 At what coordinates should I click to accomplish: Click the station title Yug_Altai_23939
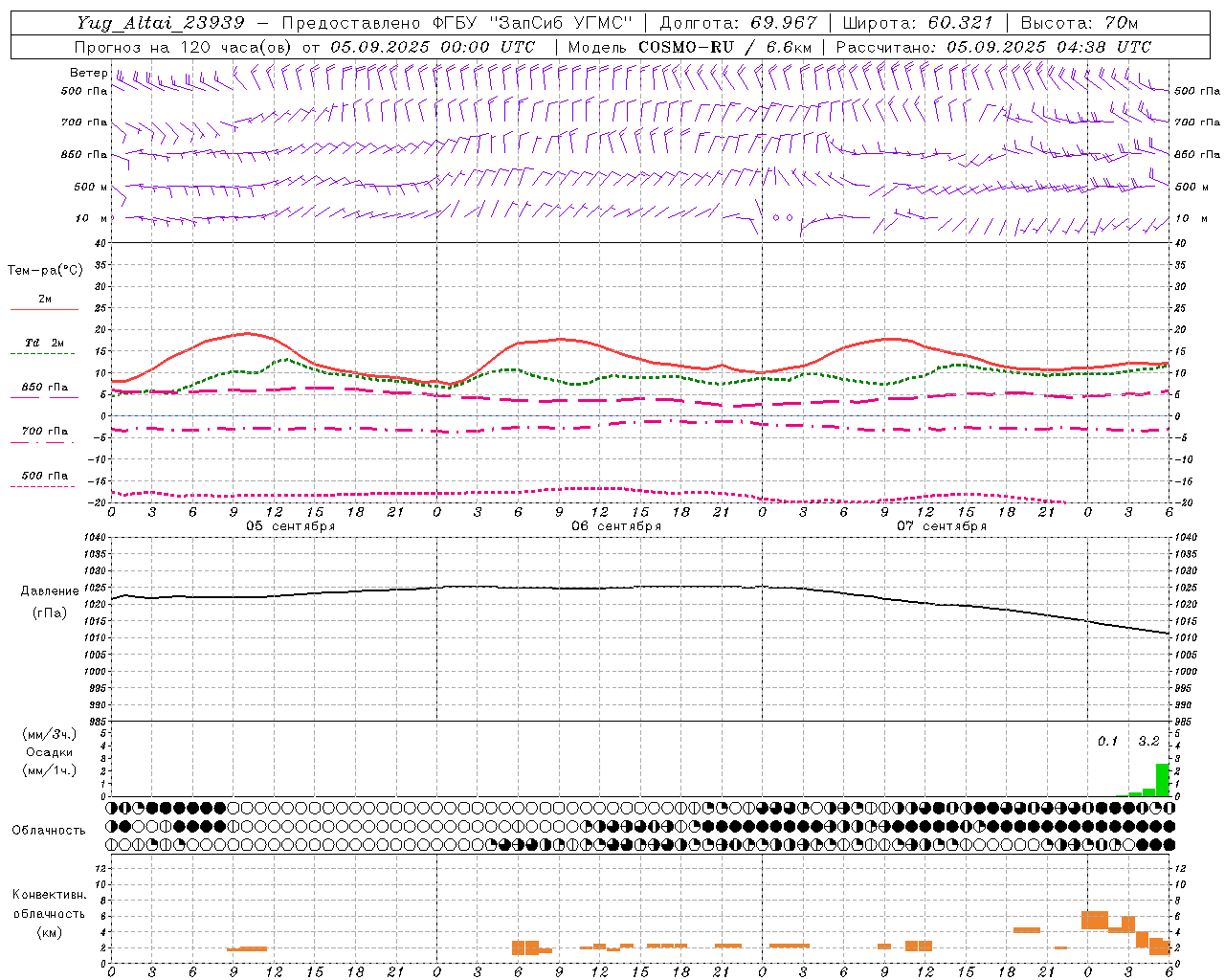[x=161, y=23]
